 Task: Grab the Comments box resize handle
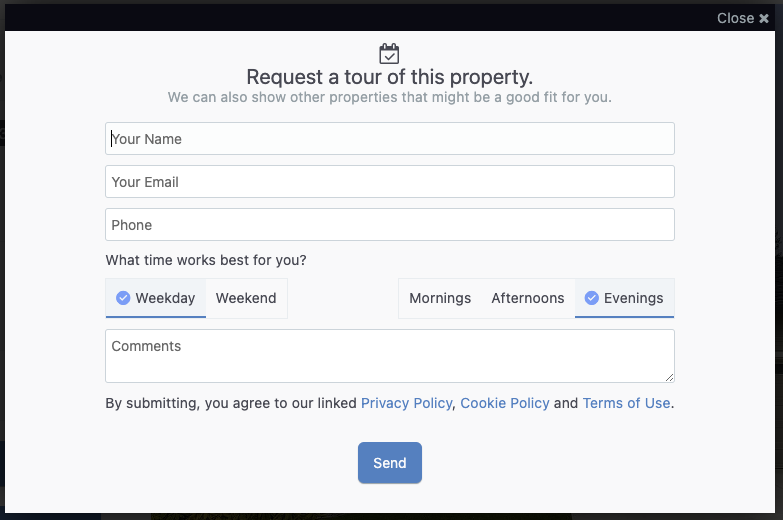[670, 378]
